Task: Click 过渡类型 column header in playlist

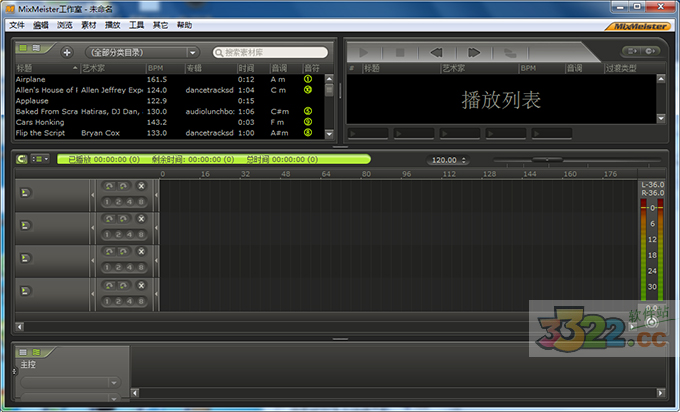Action: coord(634,68)
